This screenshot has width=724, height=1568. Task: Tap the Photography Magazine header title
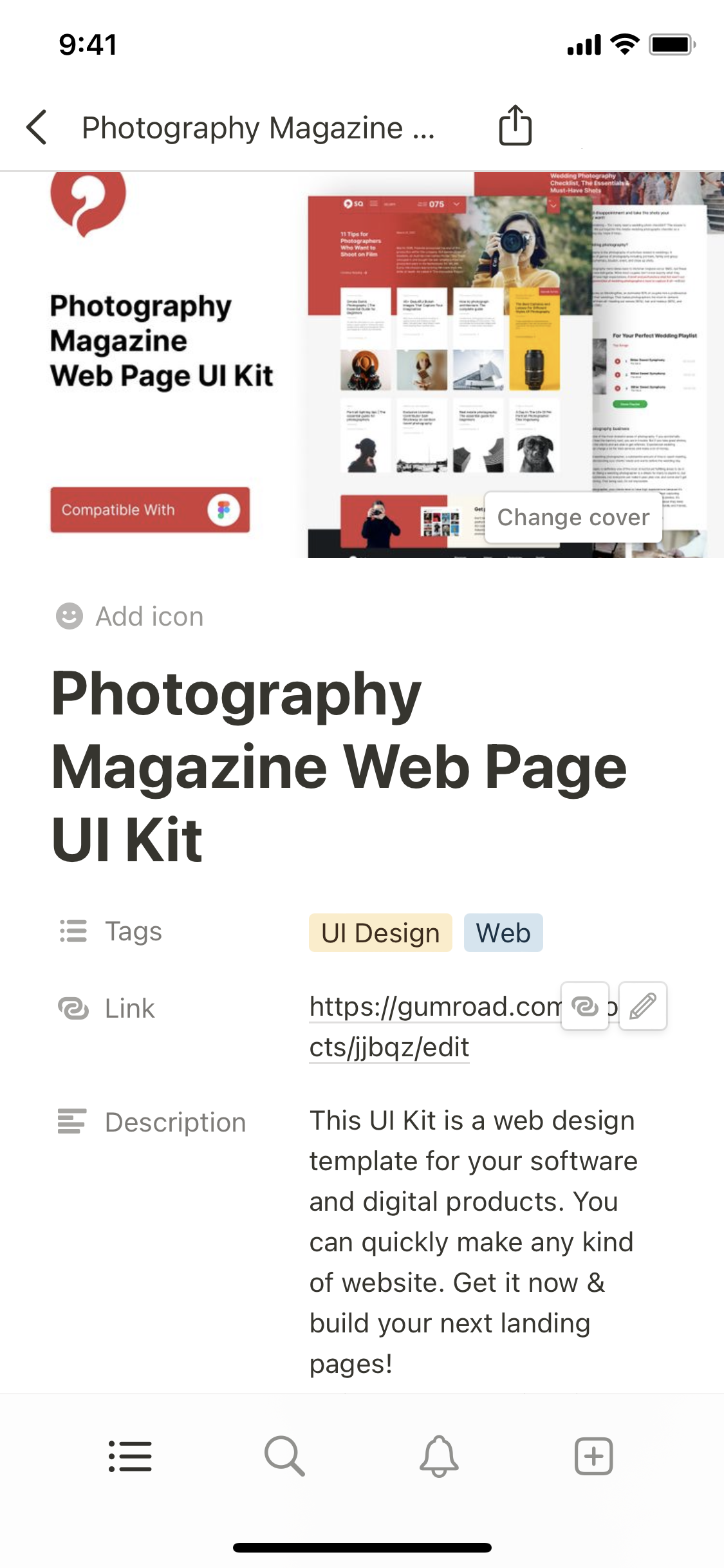click(259, 127)
